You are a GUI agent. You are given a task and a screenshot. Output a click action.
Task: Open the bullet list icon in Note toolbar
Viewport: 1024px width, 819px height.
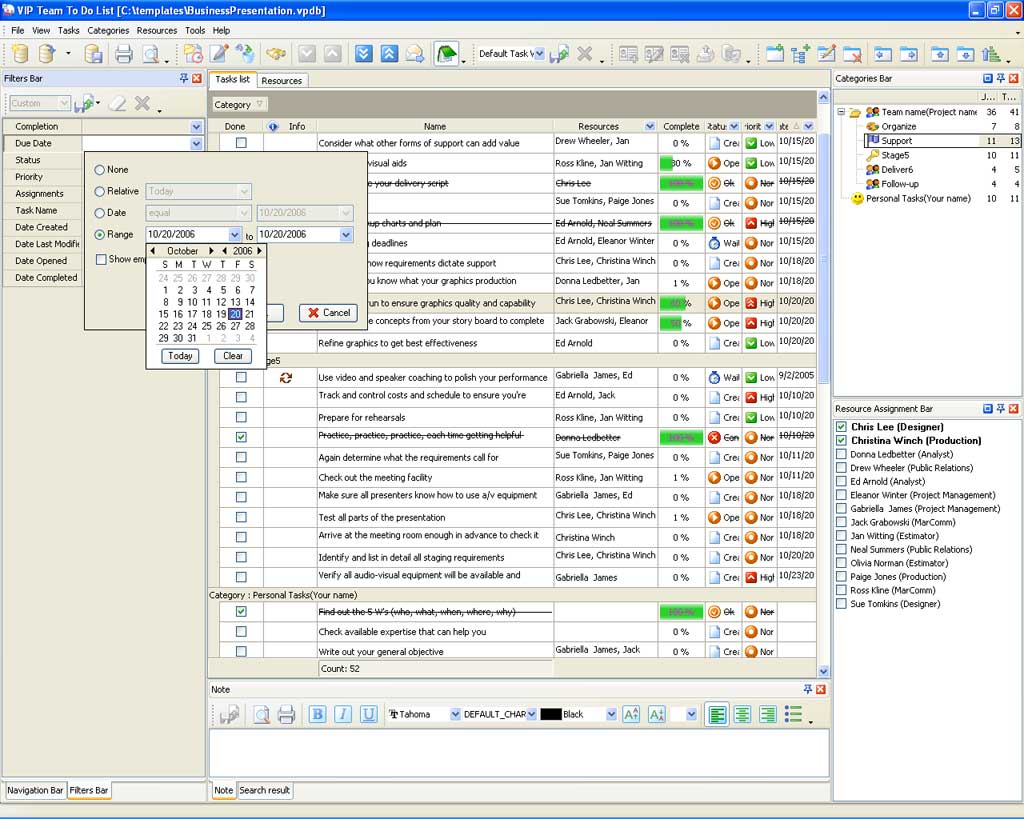[794, 714]
